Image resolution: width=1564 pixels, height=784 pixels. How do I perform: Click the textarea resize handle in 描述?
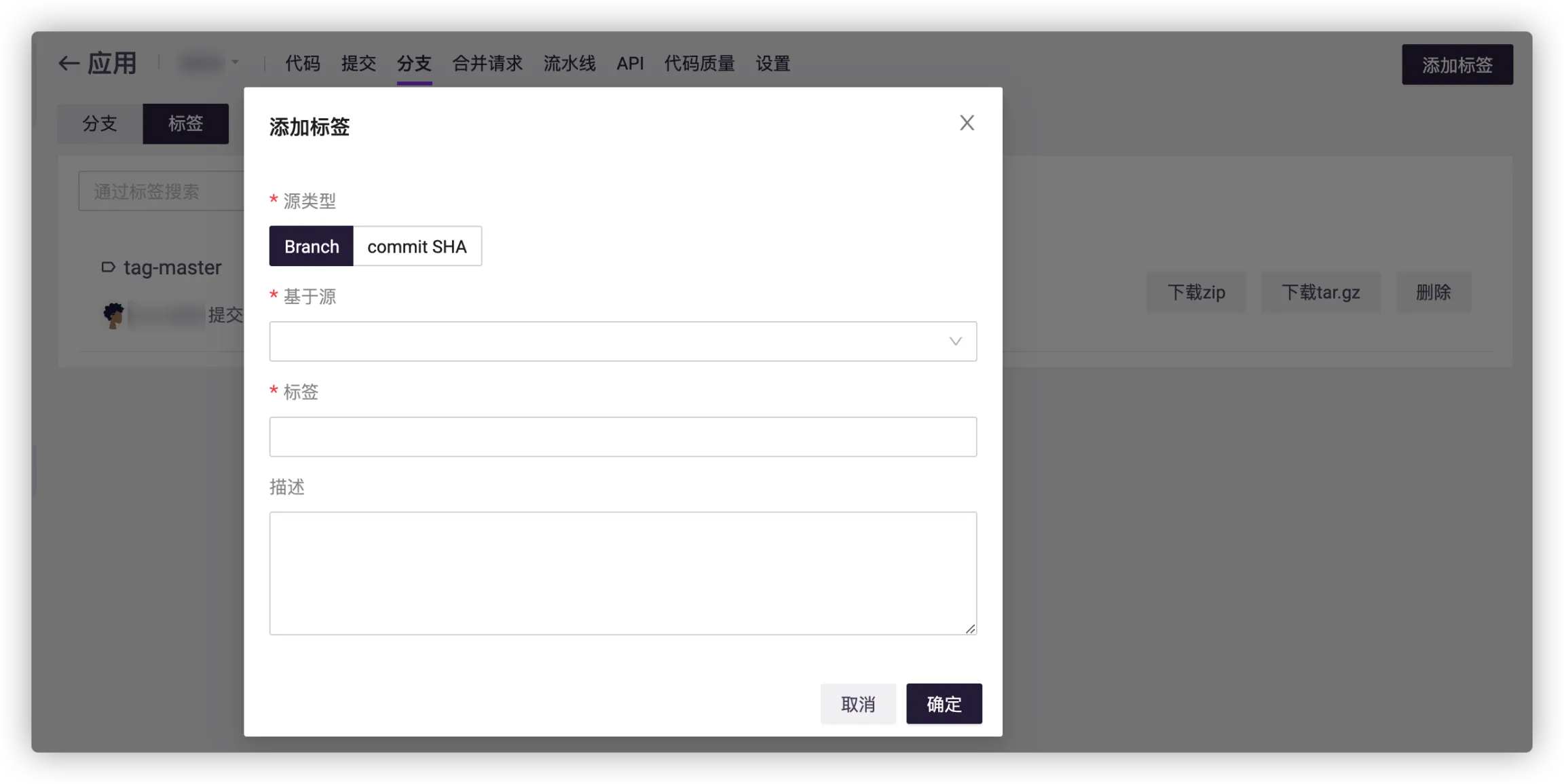pyautogui.click(x=971, y=629)
